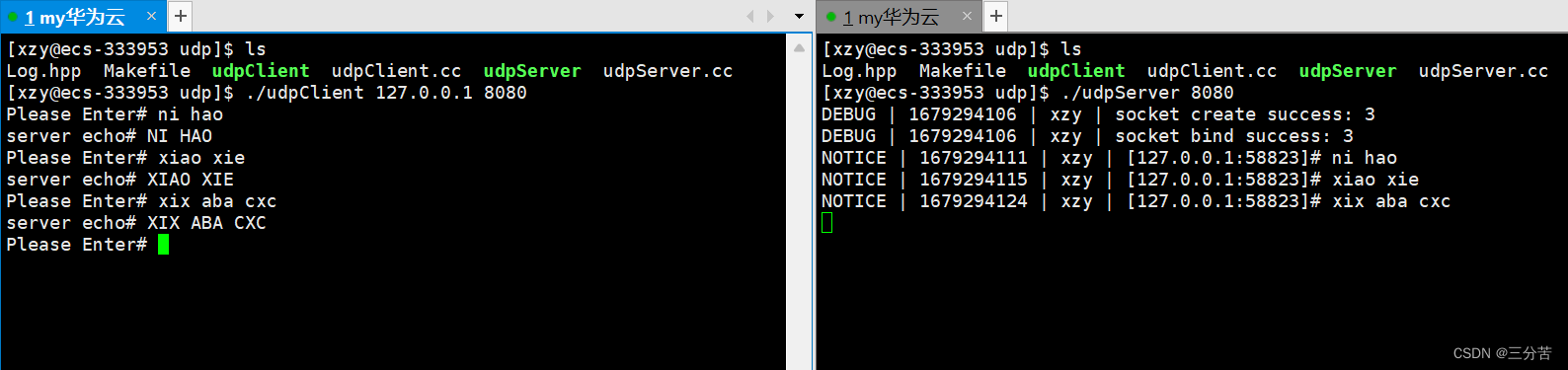Click the green cursor after last 'Please Enter#'

pyautogui.click(x=164, y=245)
